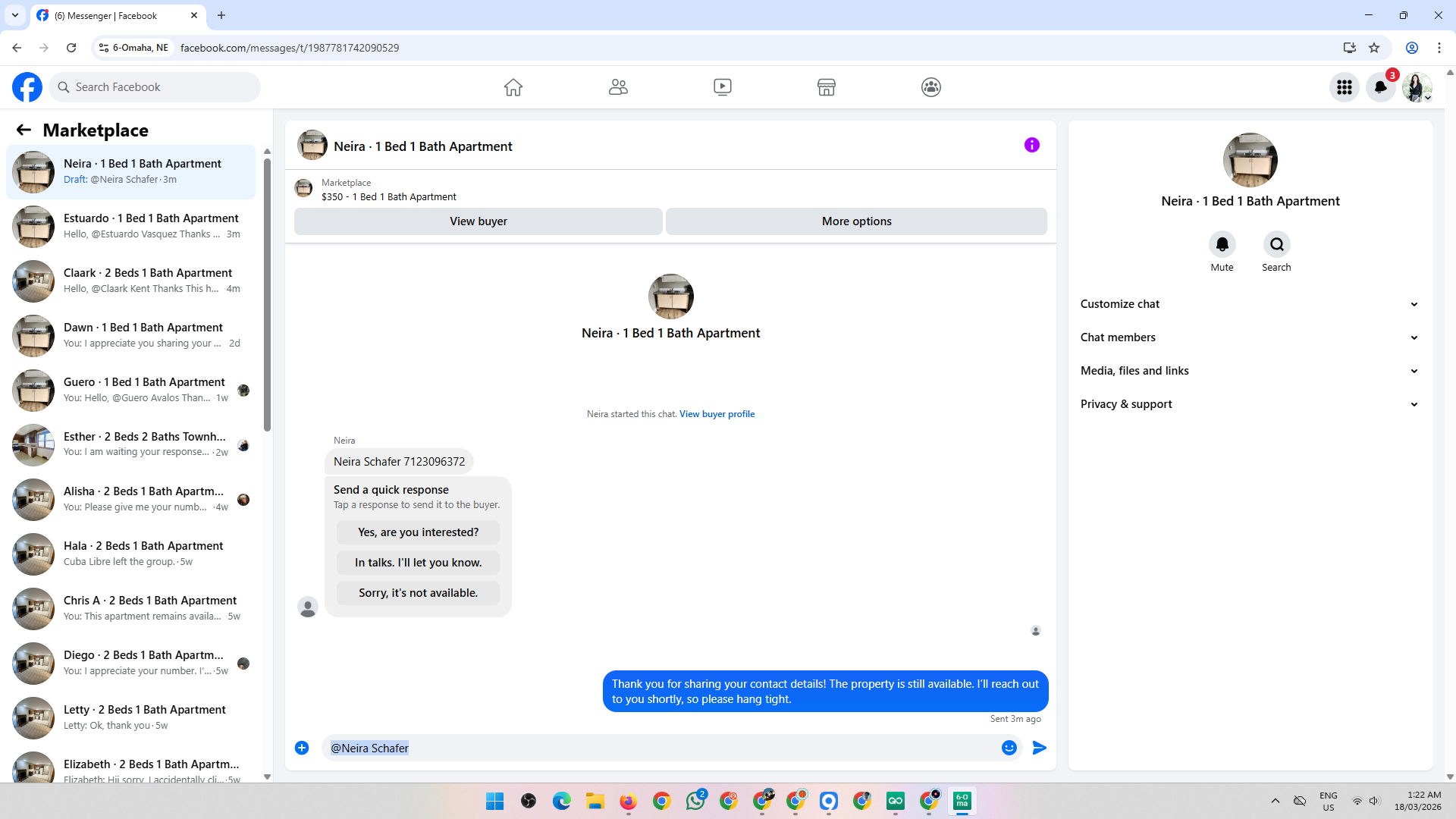Open File Explorer from the taskbar
Viewport: 1456px width, 819px height.
[595, 801]
